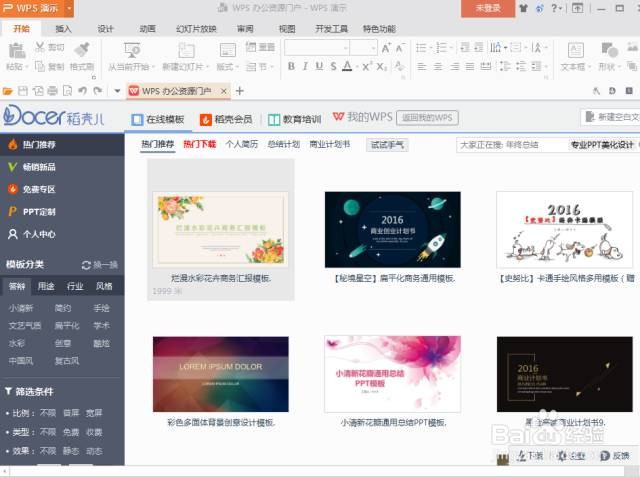Switch to the 设计 ribbon tab
The width and height of the screenshot is (640, 477).
click(105, 29)
